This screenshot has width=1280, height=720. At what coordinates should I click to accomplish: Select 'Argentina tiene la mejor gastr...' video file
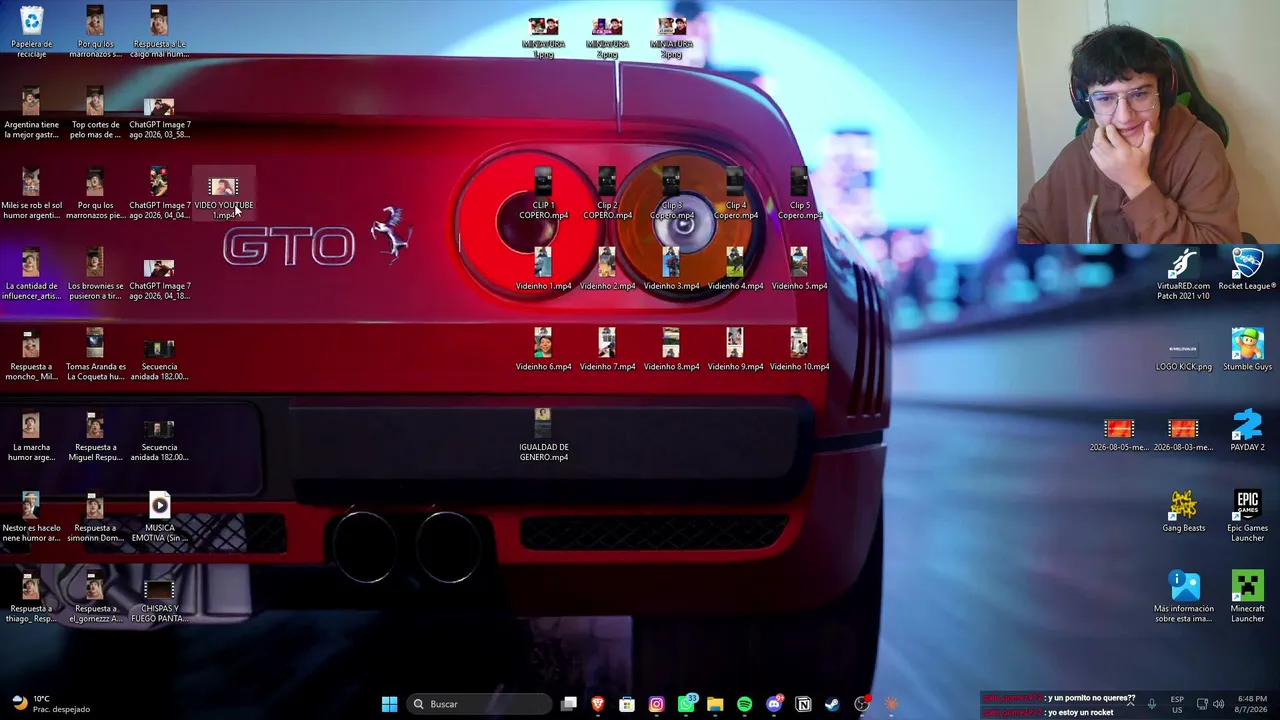click(31, 114)
